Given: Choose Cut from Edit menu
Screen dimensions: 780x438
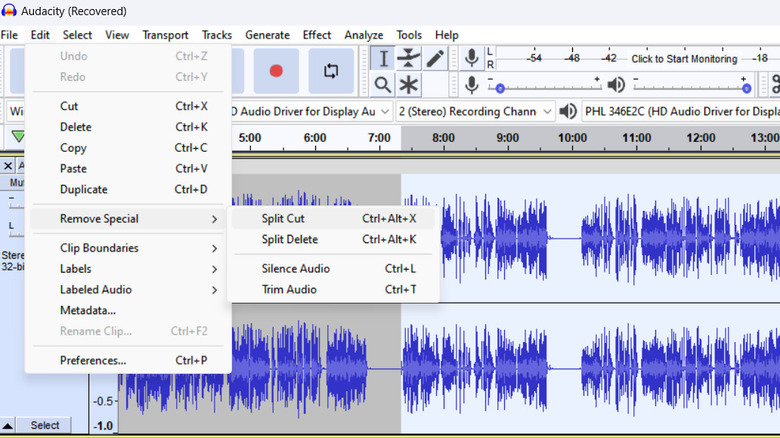Looking at the screenshot, I should click(128, 106).
